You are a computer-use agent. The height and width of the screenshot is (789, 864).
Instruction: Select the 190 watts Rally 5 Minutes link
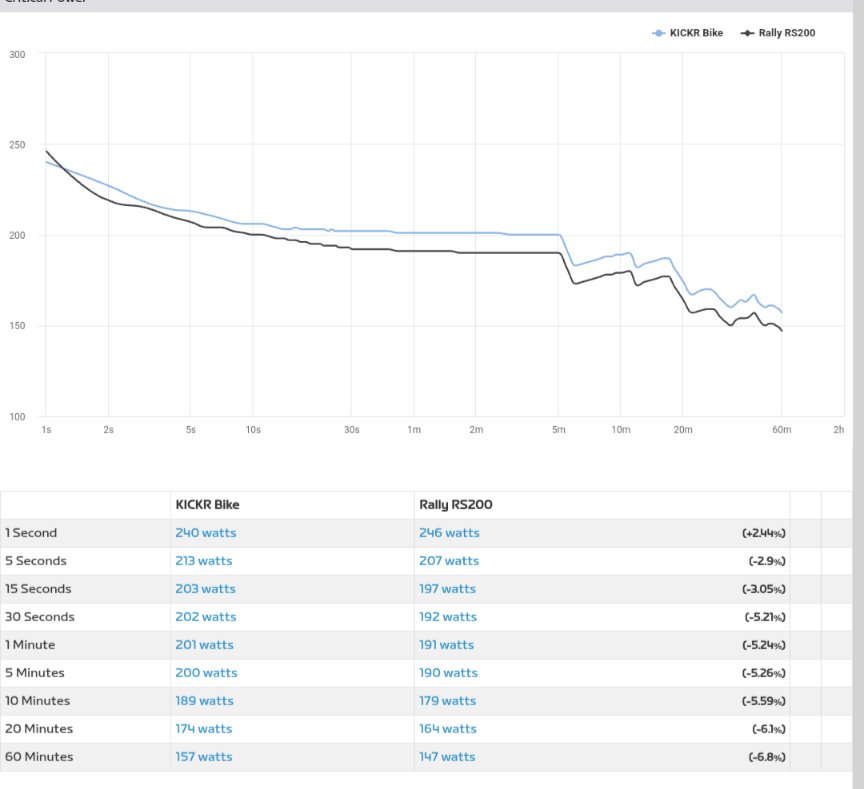pos(448,672)
